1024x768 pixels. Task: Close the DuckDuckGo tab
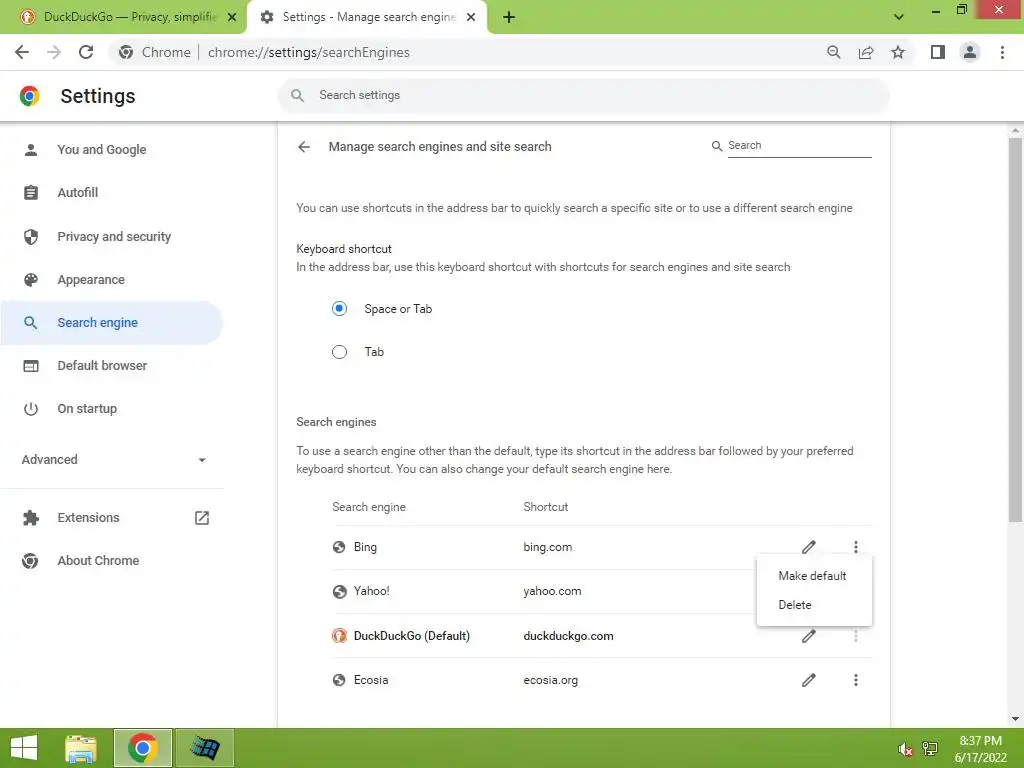click(x=232, y=18)
